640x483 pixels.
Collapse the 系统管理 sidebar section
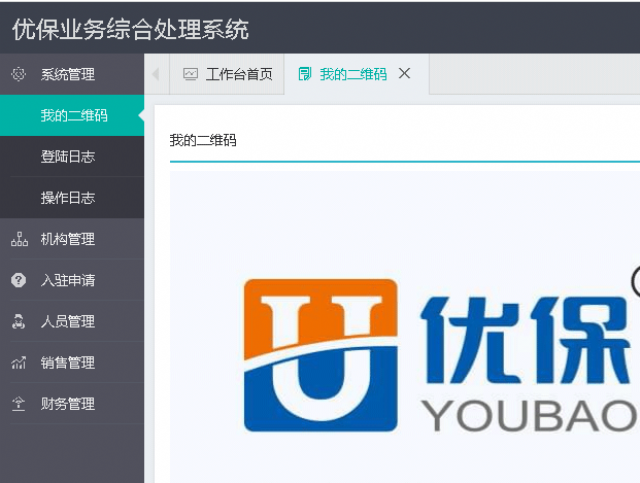pos(68,74)
